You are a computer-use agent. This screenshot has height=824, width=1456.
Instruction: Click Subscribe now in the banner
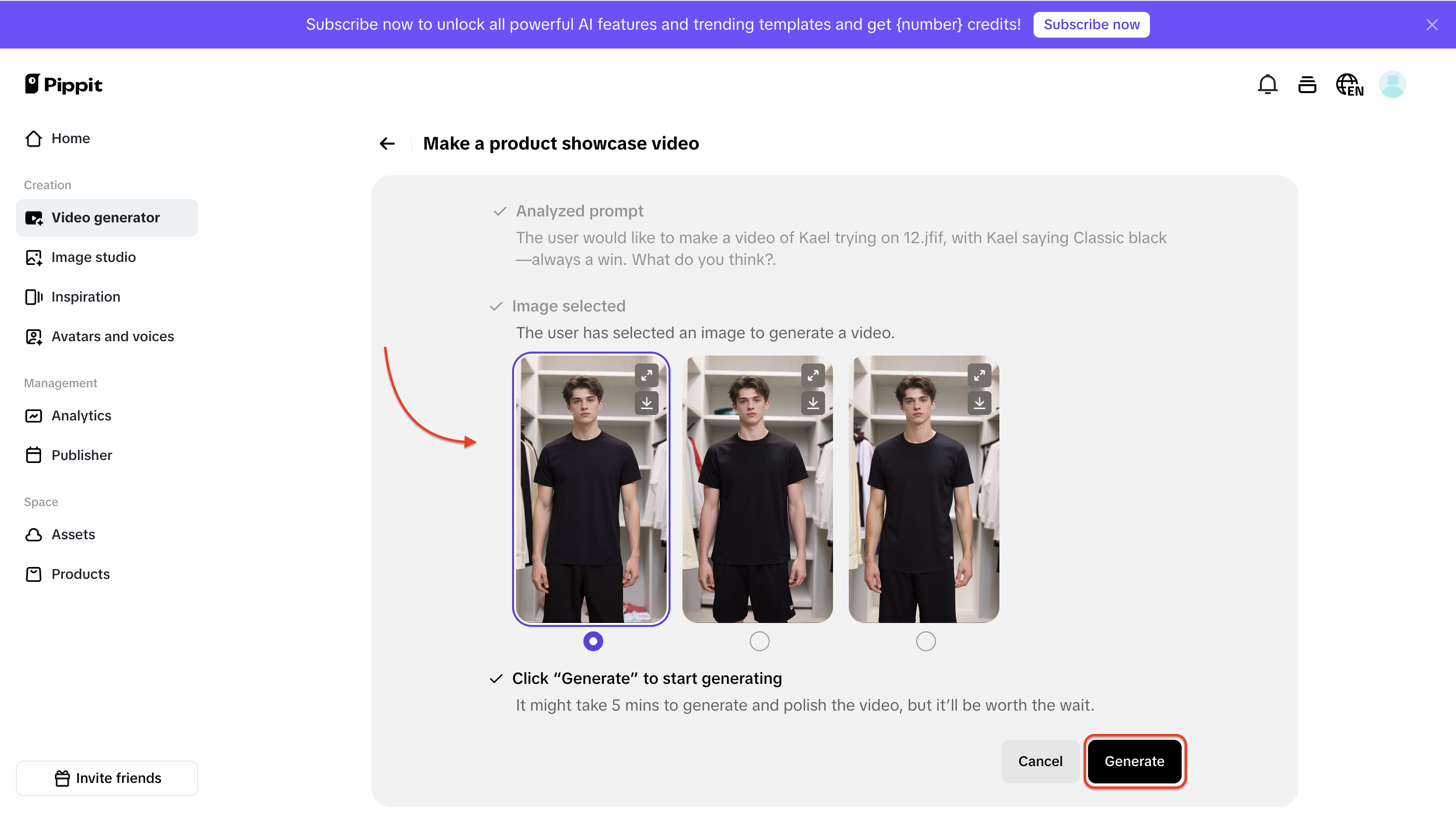(x=1091, y=25)
